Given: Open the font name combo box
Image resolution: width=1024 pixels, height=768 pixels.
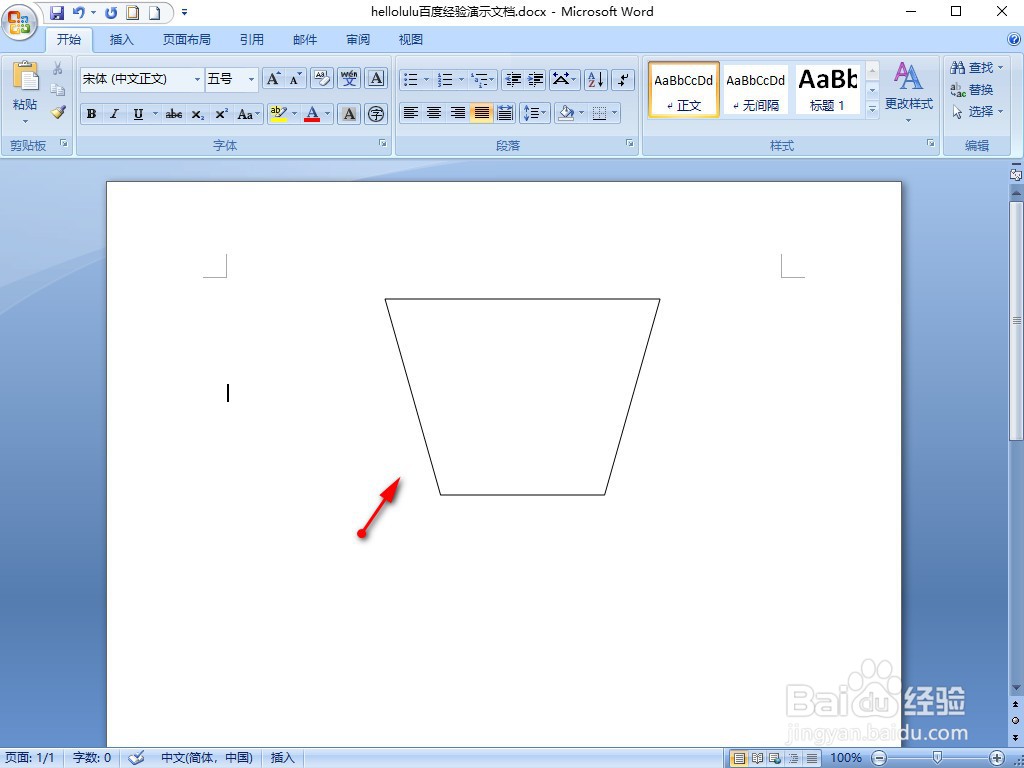Looking at the screenshot, I should [x=142, y=79].
